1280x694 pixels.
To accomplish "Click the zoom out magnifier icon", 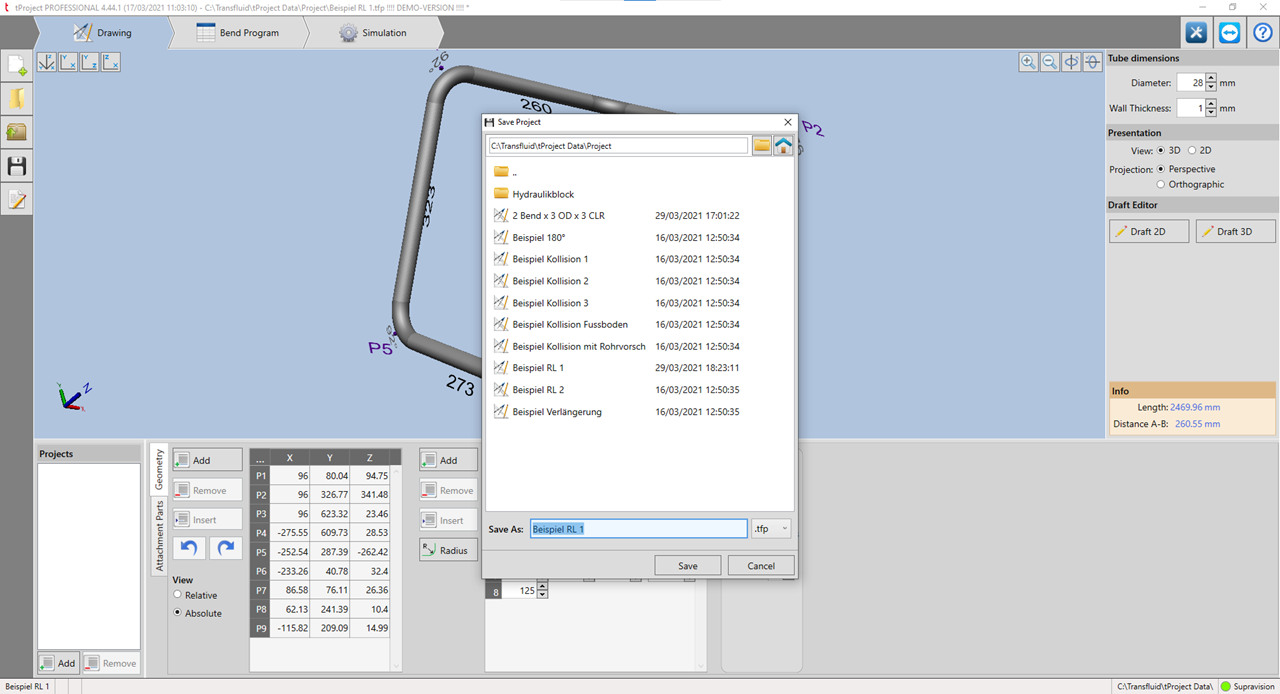I will coord(1050,62).
